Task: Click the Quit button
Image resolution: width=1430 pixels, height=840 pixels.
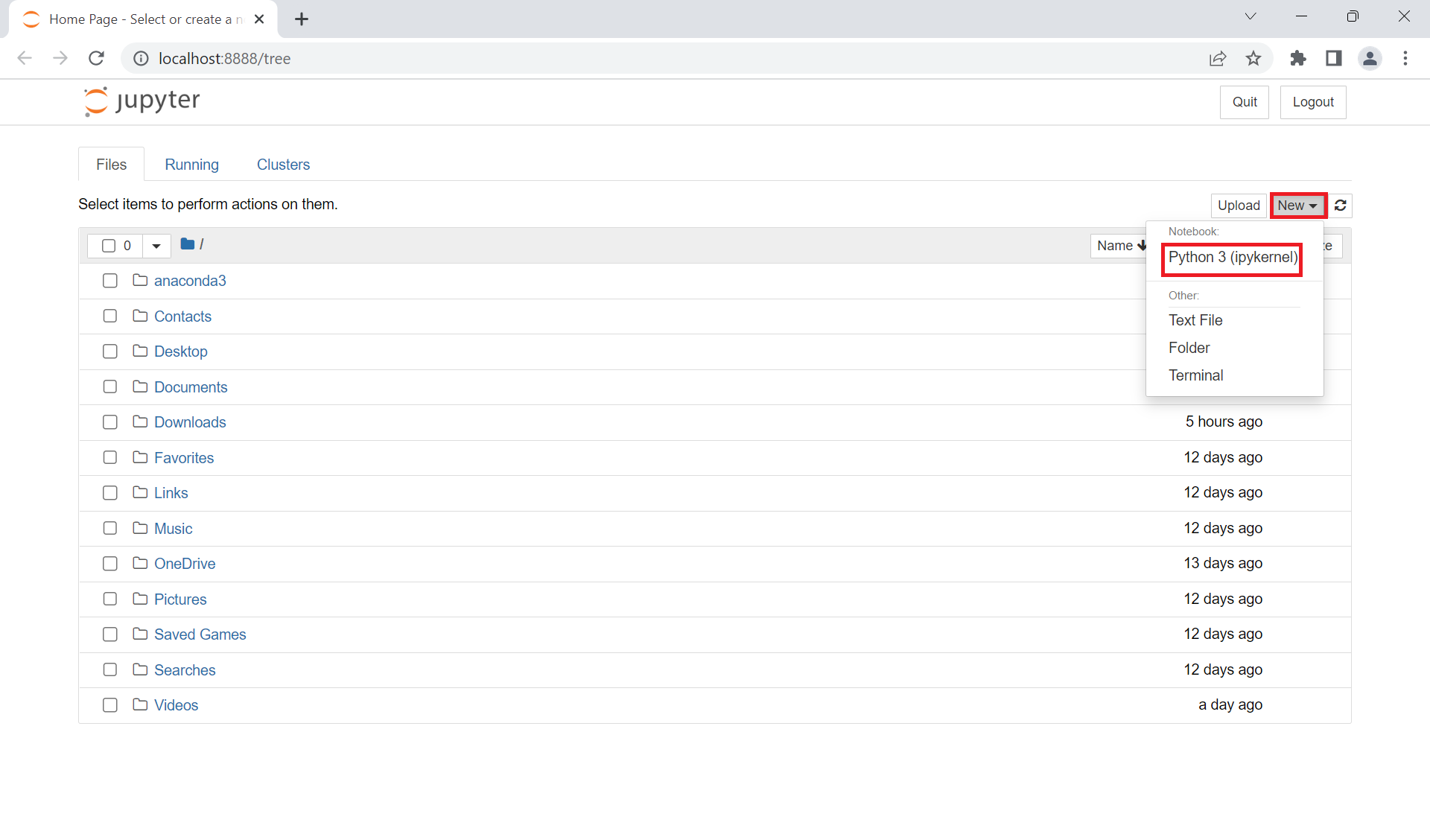Action: pos(1245,102)
